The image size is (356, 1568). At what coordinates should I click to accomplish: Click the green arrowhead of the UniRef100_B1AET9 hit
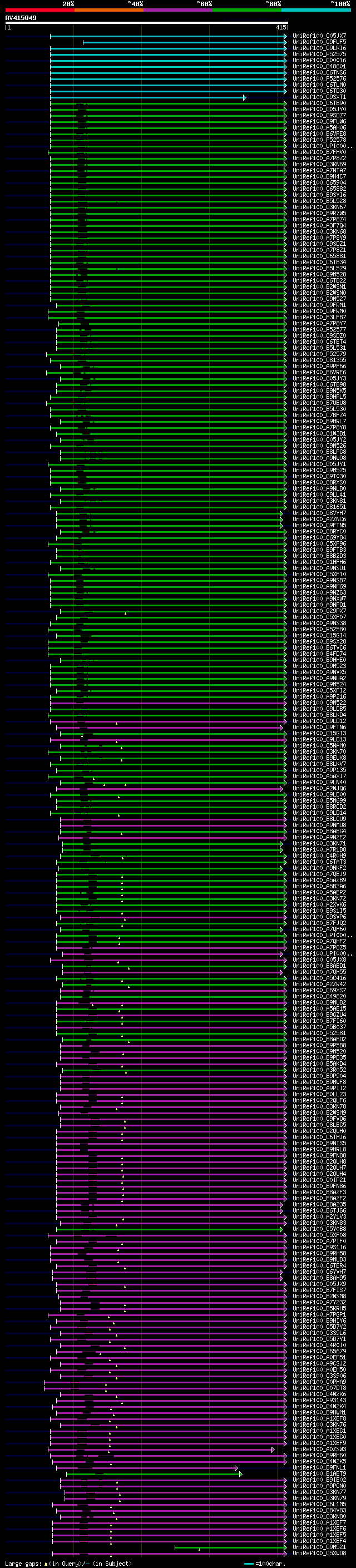point(240,1473)
